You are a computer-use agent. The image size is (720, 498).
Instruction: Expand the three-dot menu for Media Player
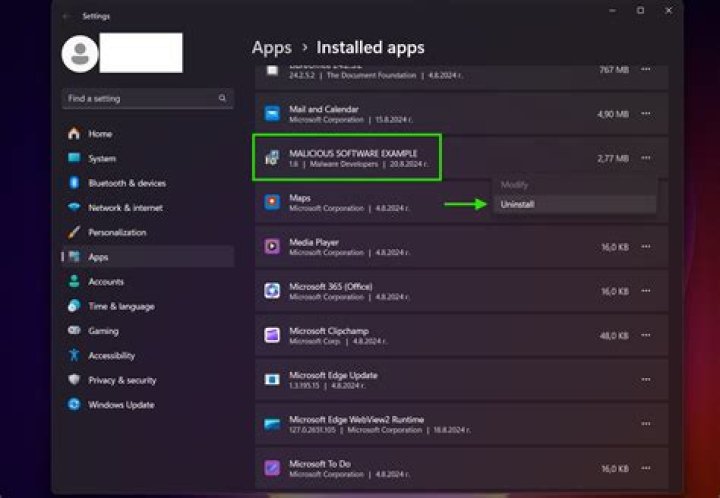point(646,246)
